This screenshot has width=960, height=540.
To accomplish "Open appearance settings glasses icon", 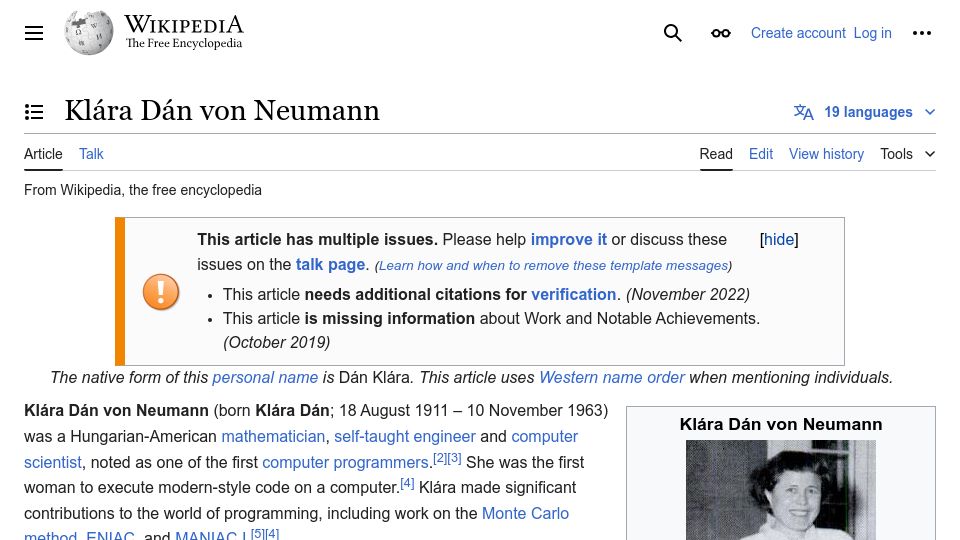I will [x=721, y=33].
